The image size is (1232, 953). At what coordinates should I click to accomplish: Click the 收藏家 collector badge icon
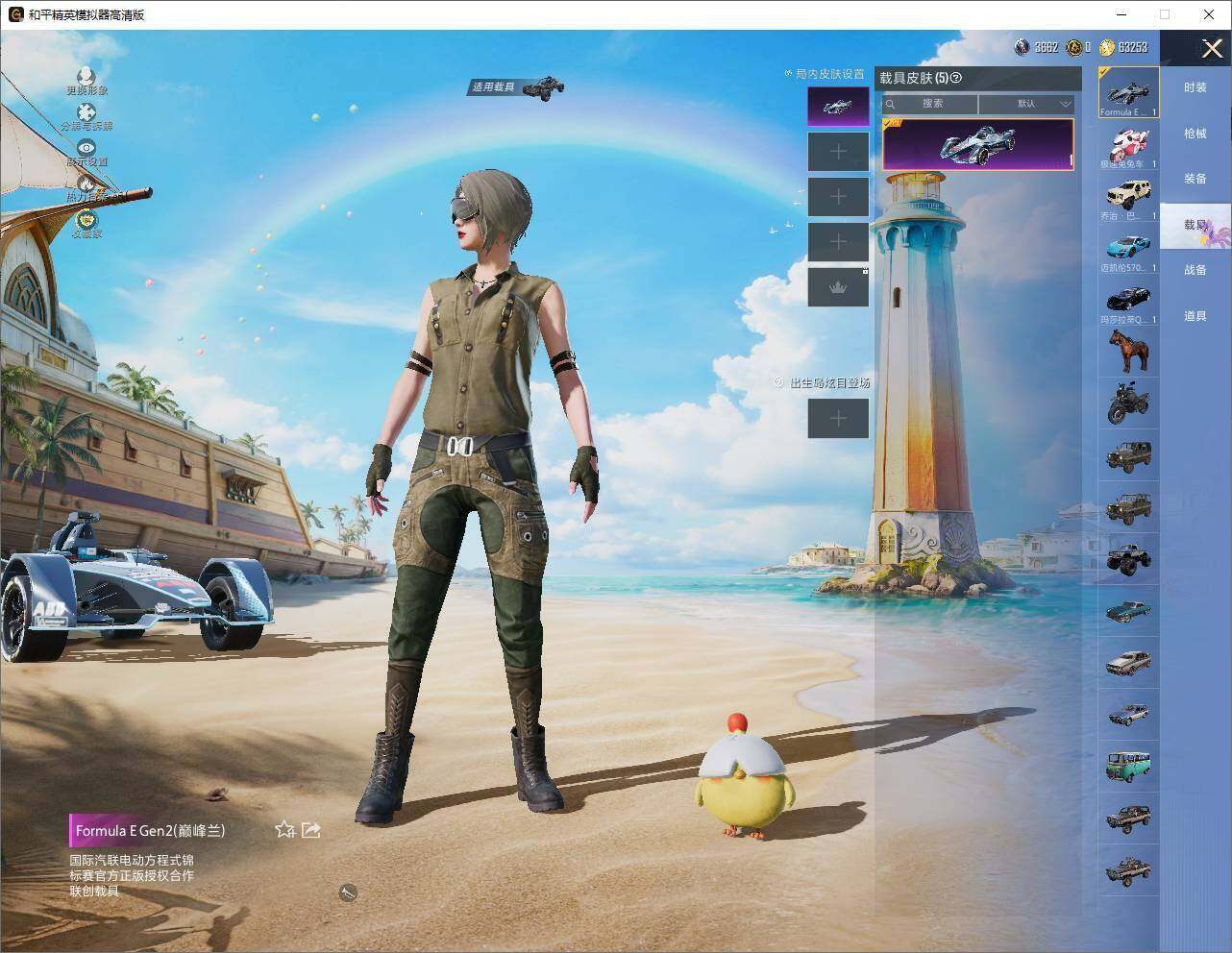(86, 219)
